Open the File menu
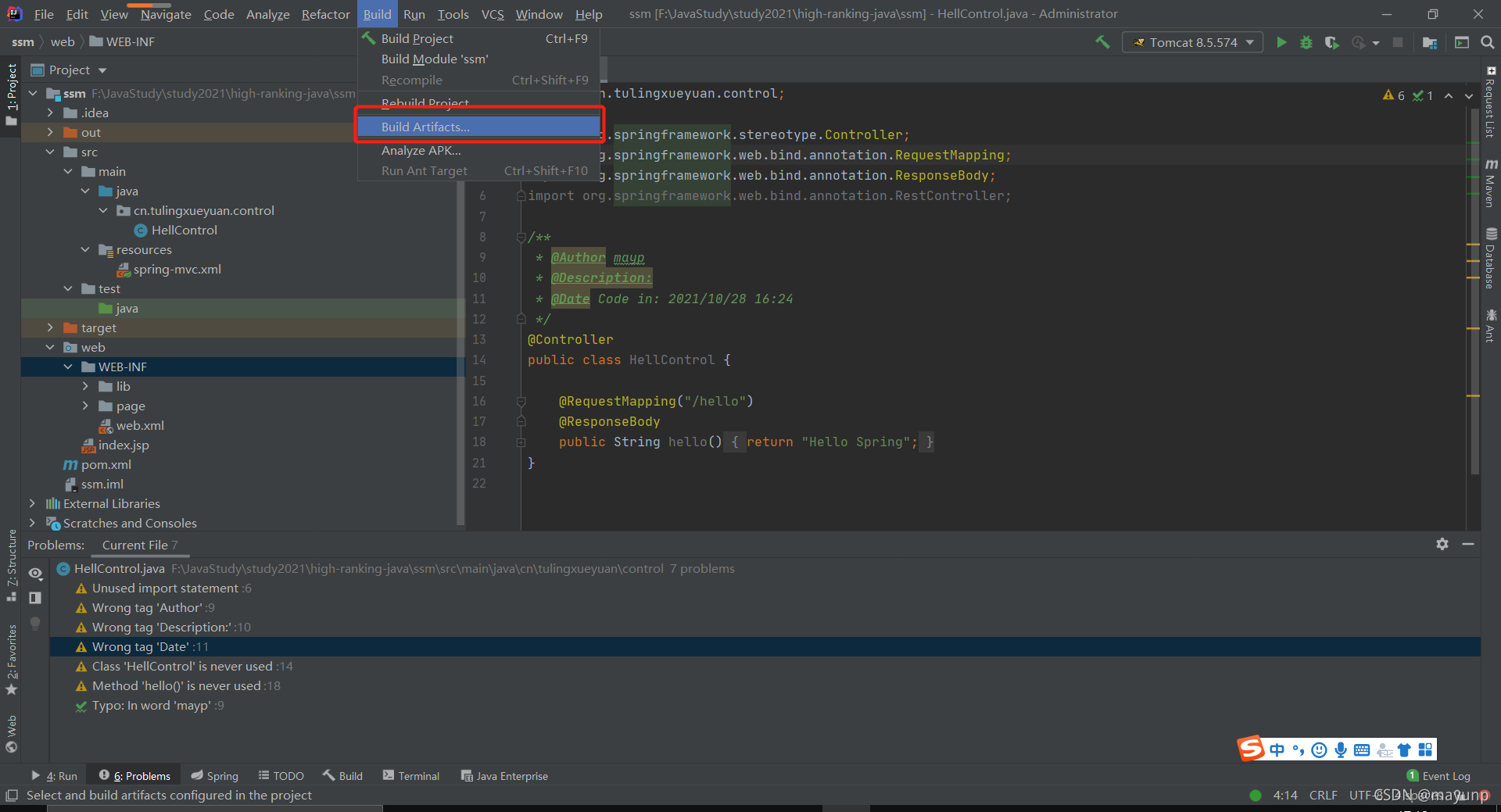The height and width of the screenshot is (812, 1501). pos(45,14)
